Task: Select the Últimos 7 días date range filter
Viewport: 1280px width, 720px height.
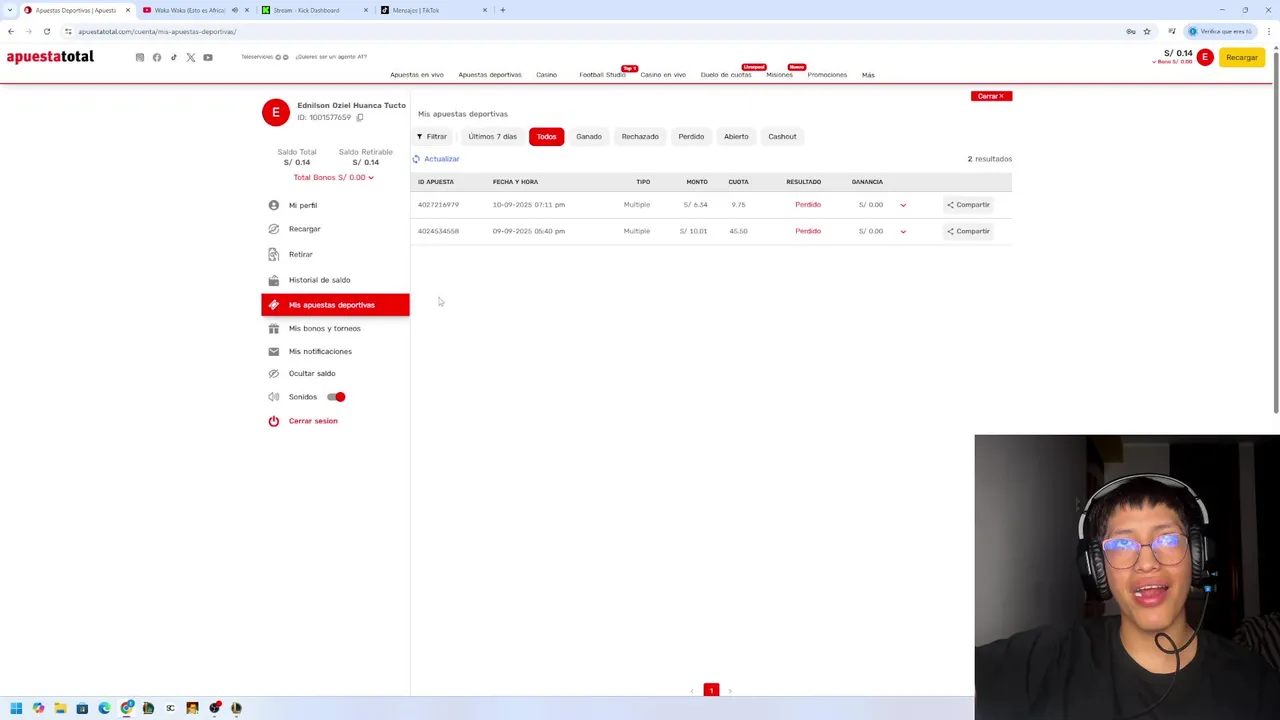Action: 493,136
